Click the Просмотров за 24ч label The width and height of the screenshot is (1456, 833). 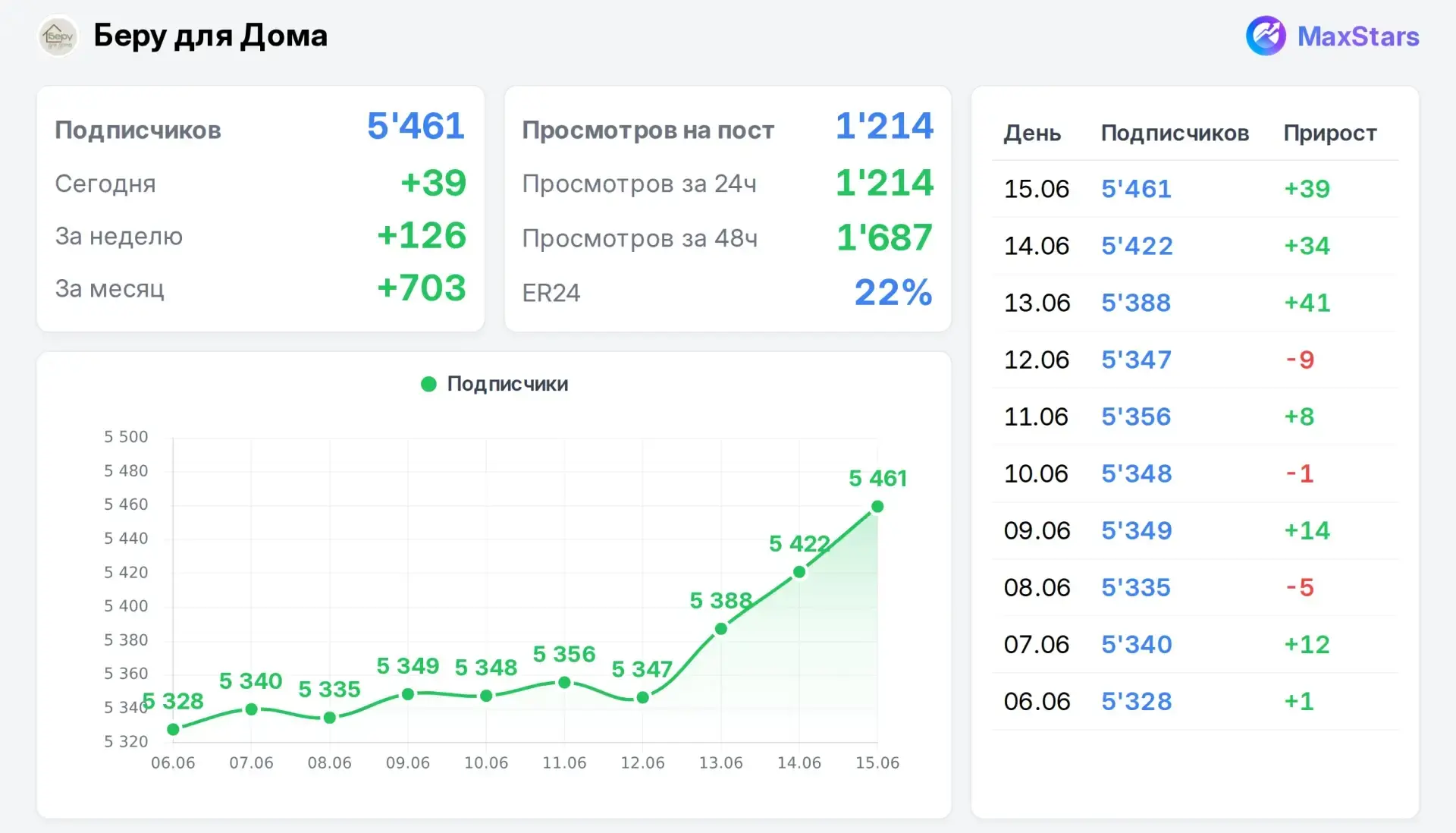pyautogui.click(x=639, y=184)
